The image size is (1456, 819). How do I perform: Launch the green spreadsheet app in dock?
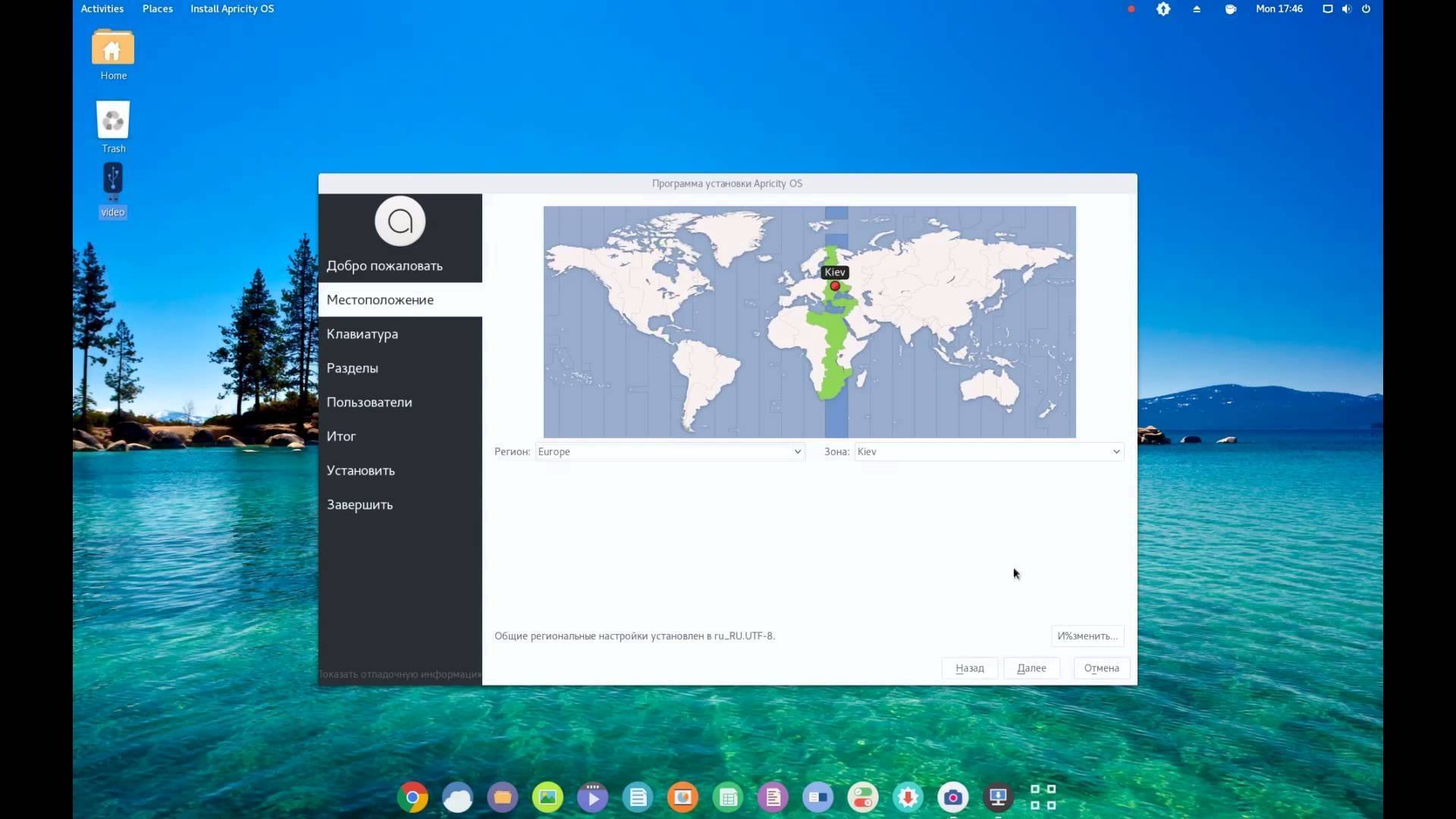click(x=728, y=798)
